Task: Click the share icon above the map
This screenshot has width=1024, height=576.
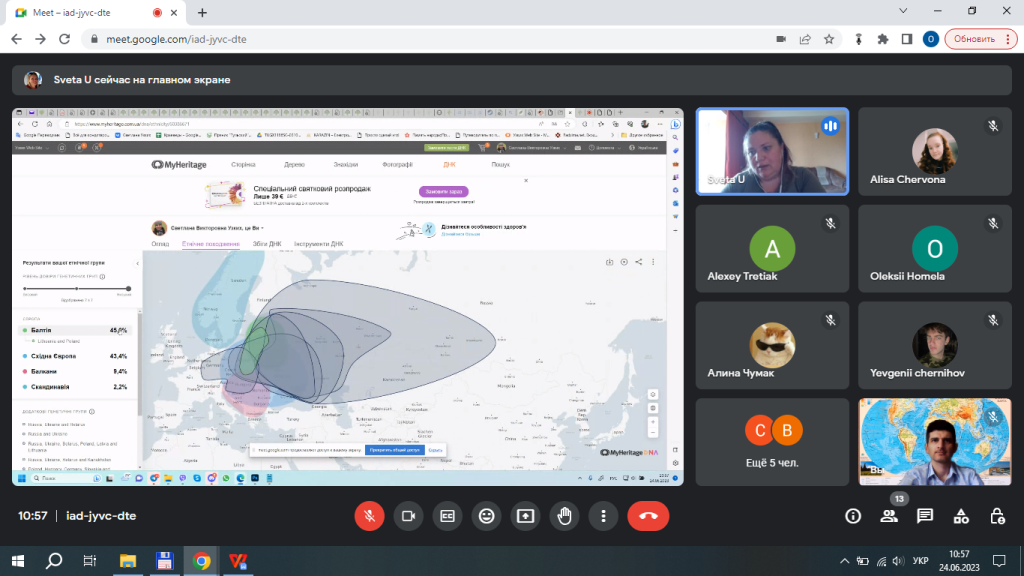Action: click(639, 262)
